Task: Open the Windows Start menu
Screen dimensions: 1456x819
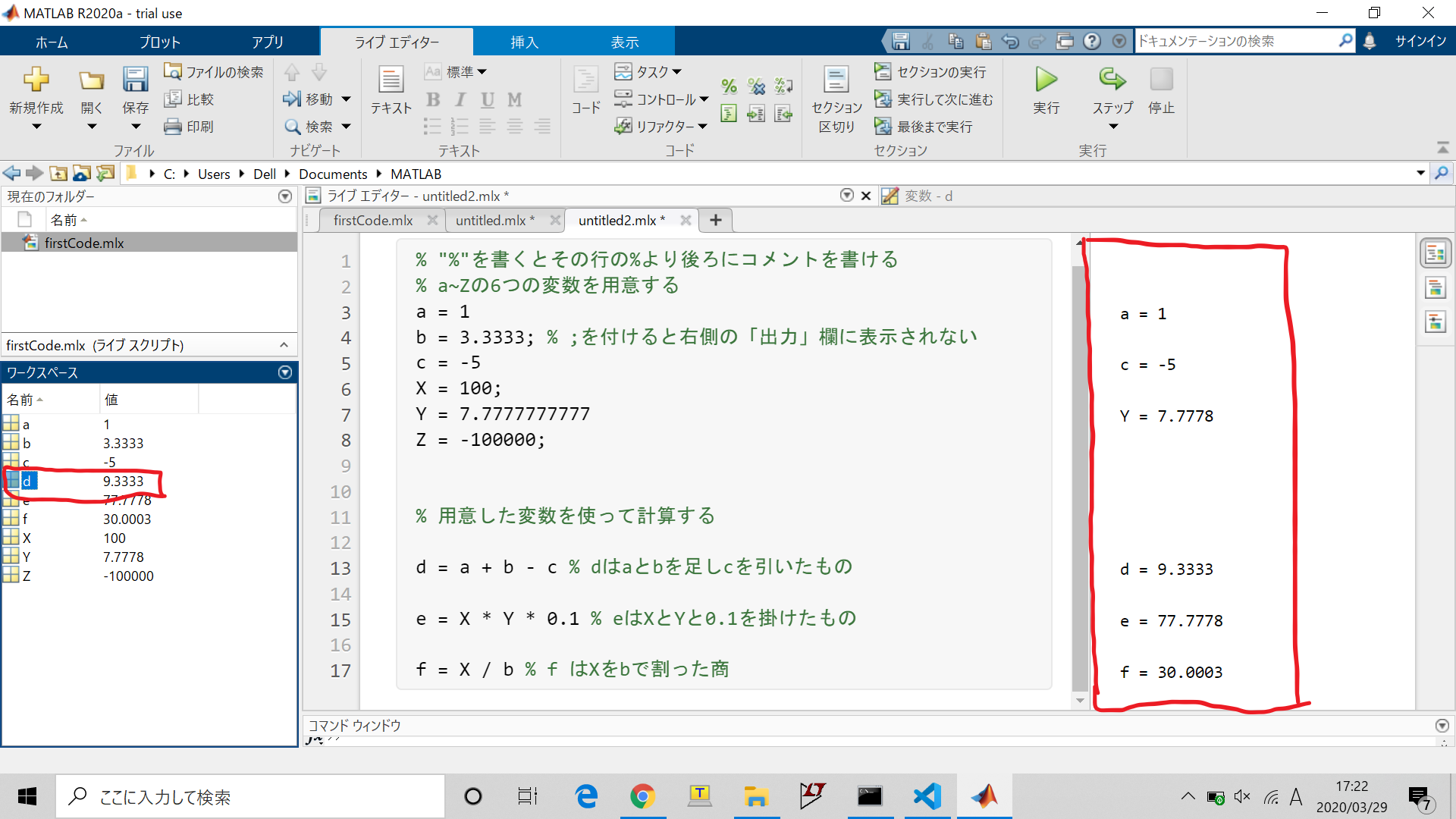Action: point(27,796)
